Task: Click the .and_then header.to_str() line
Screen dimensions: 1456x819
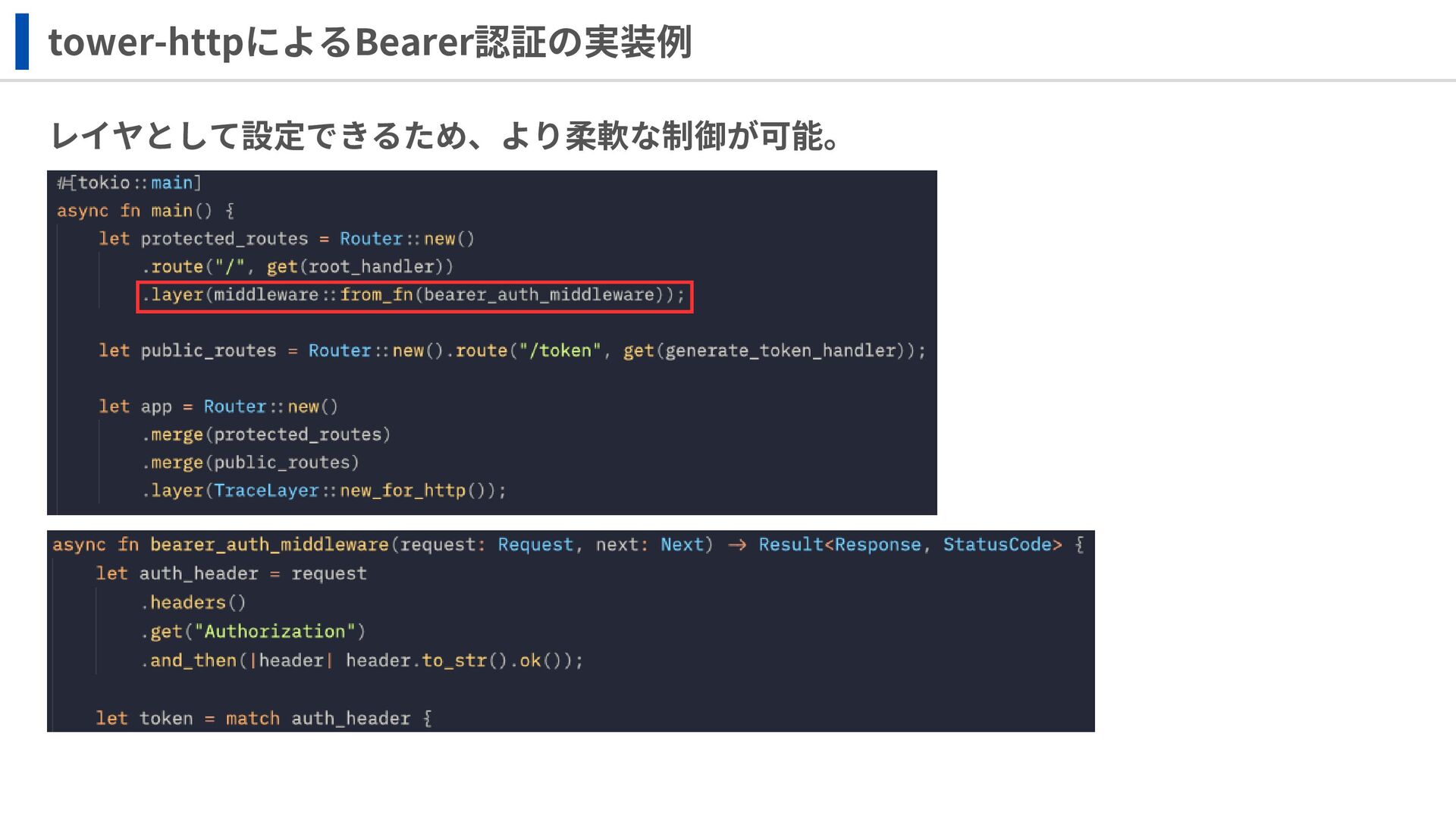Action: point(362,661)
